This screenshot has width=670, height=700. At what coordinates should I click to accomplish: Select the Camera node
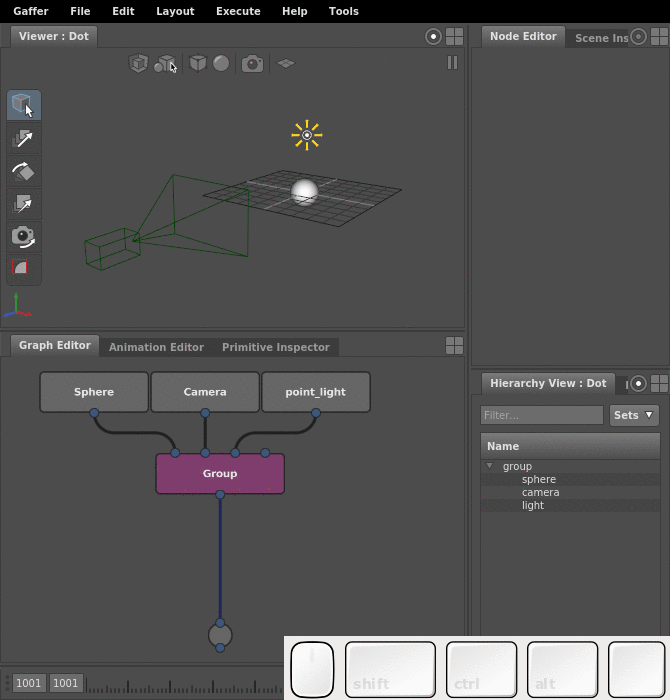(x=205, y=392)
